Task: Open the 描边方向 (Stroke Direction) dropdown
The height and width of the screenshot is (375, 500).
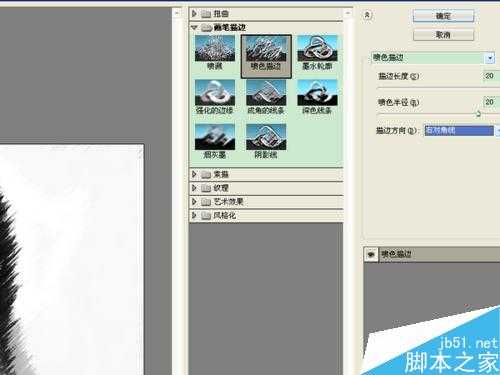Action: tap(462, 130)
